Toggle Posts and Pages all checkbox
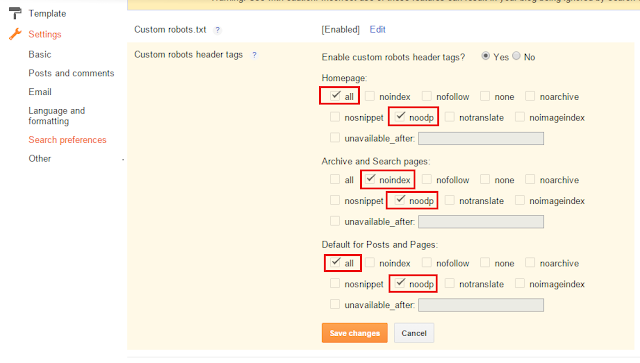 [335, 263]
